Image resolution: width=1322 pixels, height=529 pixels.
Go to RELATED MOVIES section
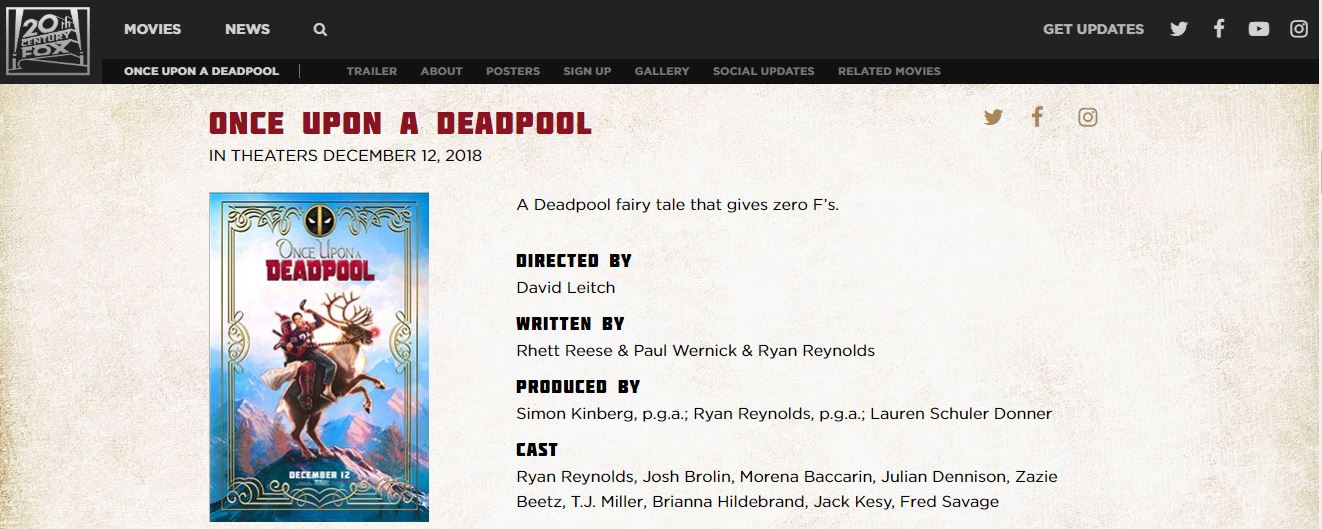pyautogui.click(x=889, y=71)
